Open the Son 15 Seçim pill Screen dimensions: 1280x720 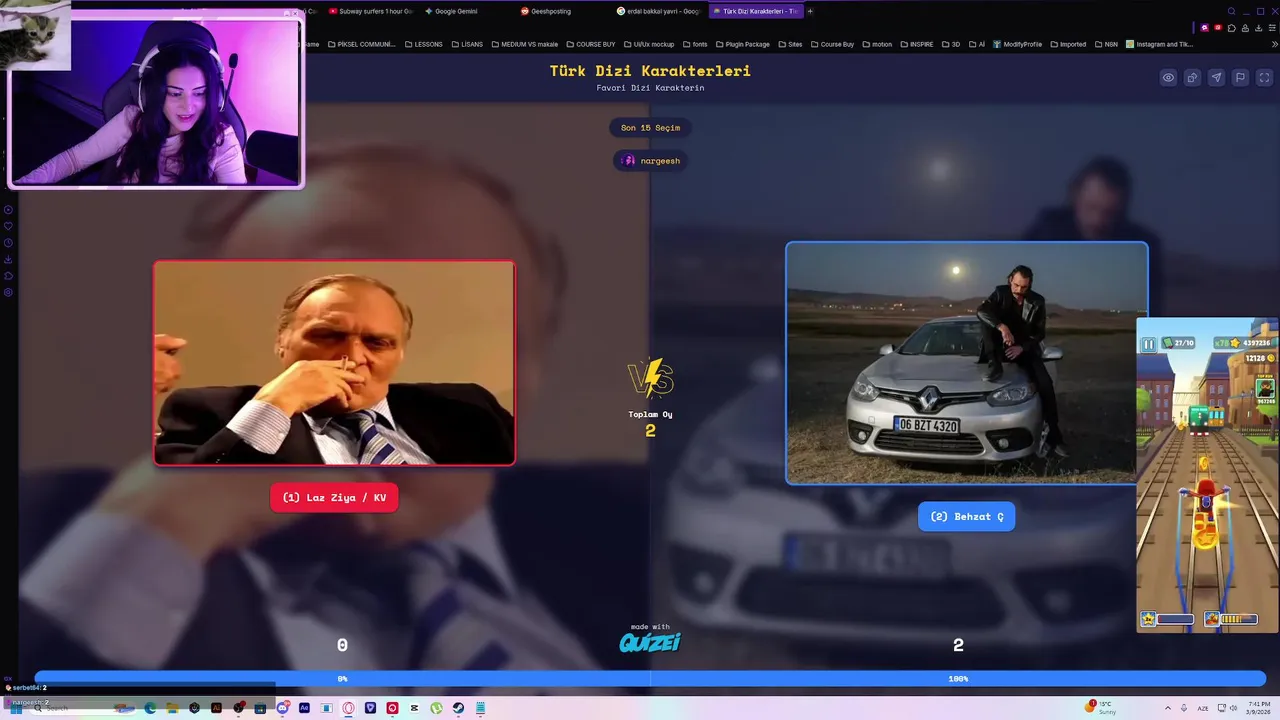pyautogui.click(x=650, y=128)
